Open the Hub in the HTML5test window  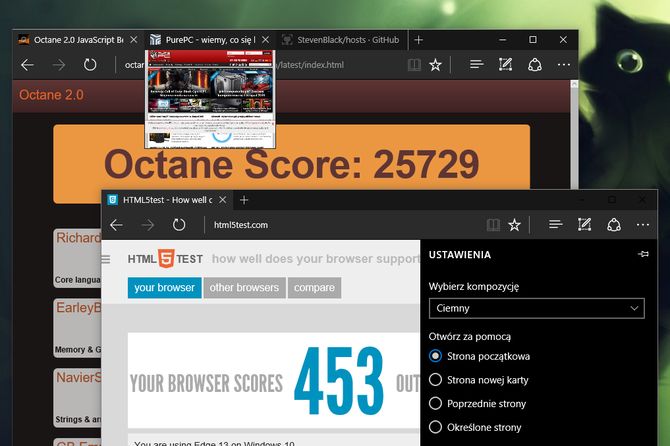click(x=555, y=224)
